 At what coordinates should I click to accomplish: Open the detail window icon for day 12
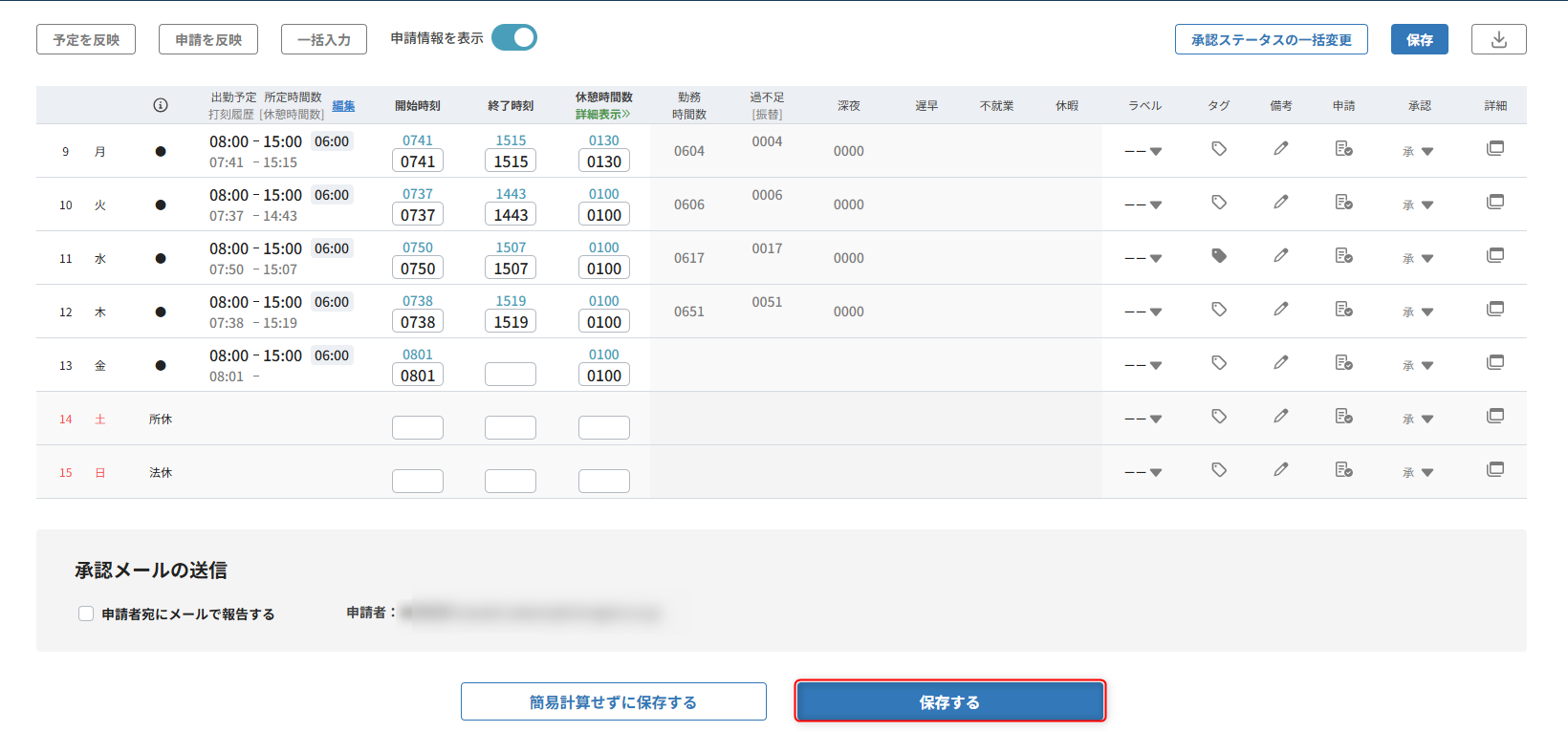click(1495, 309)
